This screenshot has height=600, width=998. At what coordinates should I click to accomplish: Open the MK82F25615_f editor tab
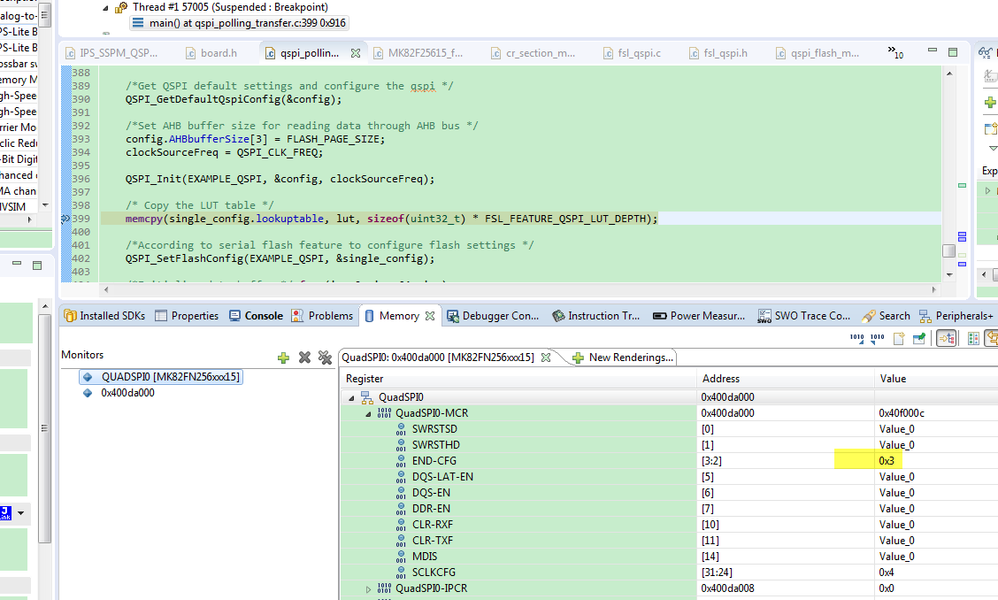[418, 53]
